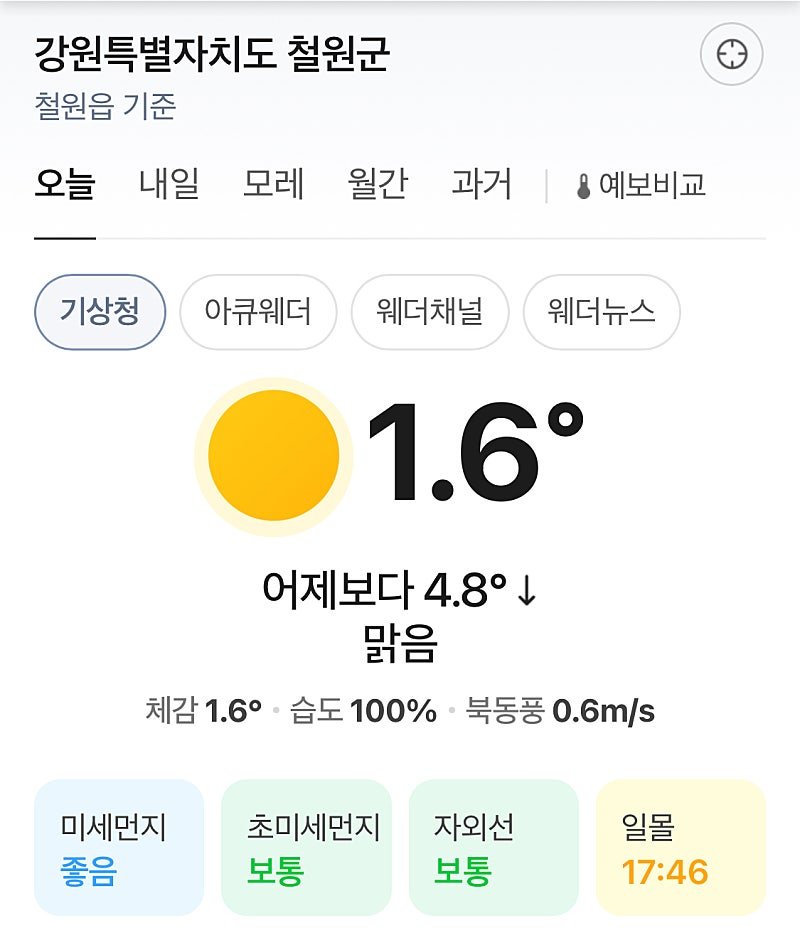
Task: Open the 초미세먼지 보통 card
Action: pyautogui.click(x=306, y=848)
